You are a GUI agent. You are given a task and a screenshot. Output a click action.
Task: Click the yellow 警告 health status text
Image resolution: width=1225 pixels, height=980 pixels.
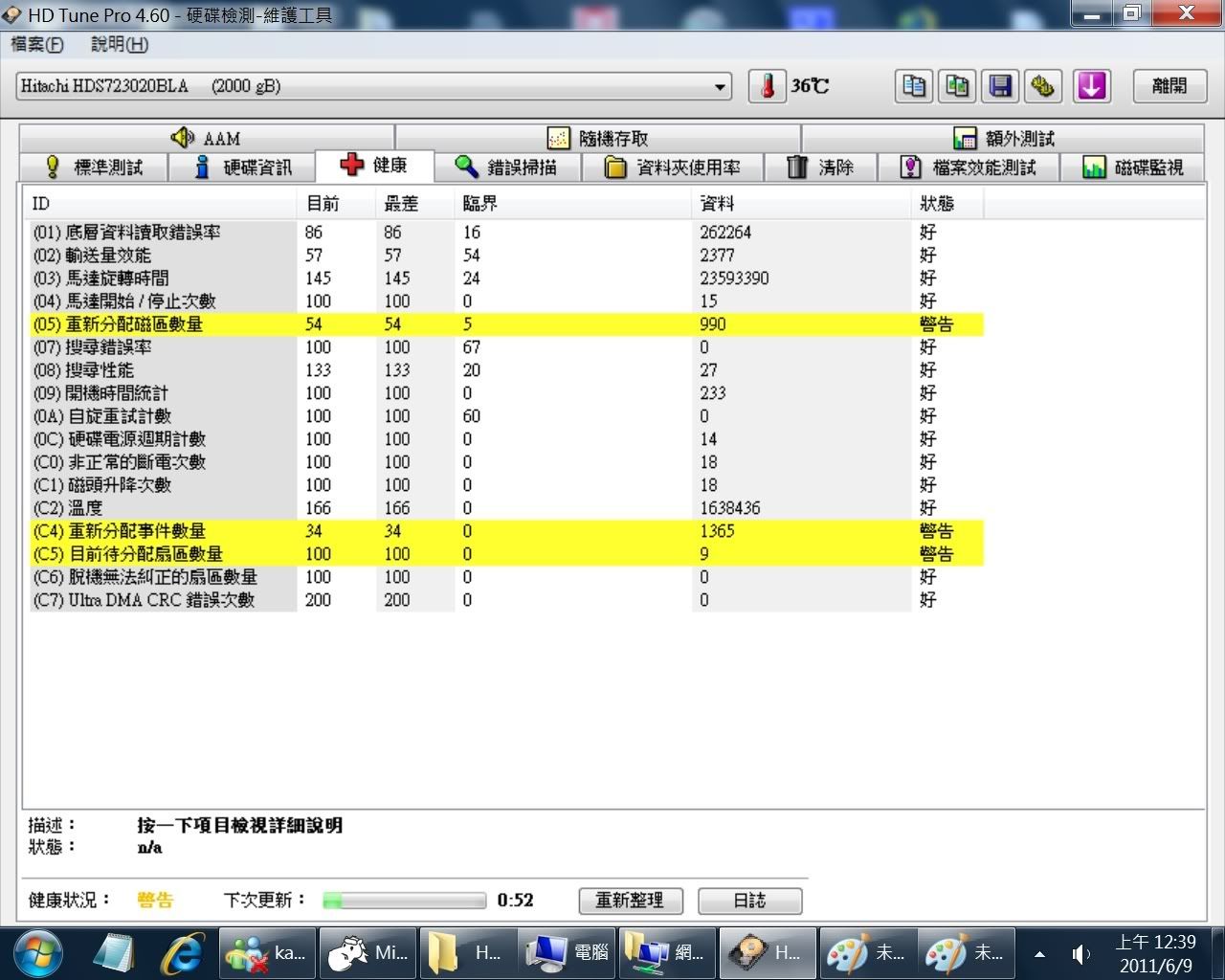coord(155,901)
